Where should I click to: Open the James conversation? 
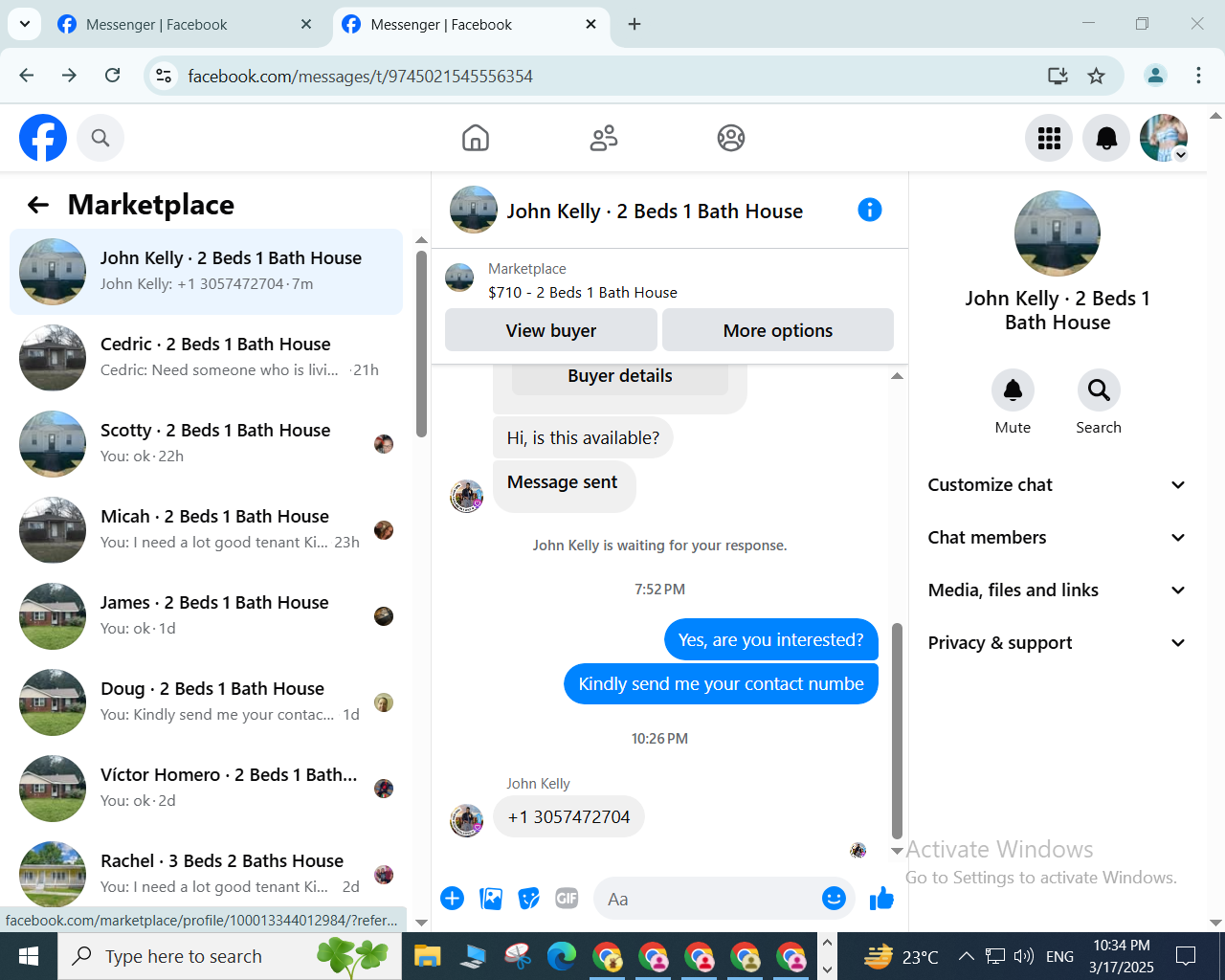coord(206,616)
